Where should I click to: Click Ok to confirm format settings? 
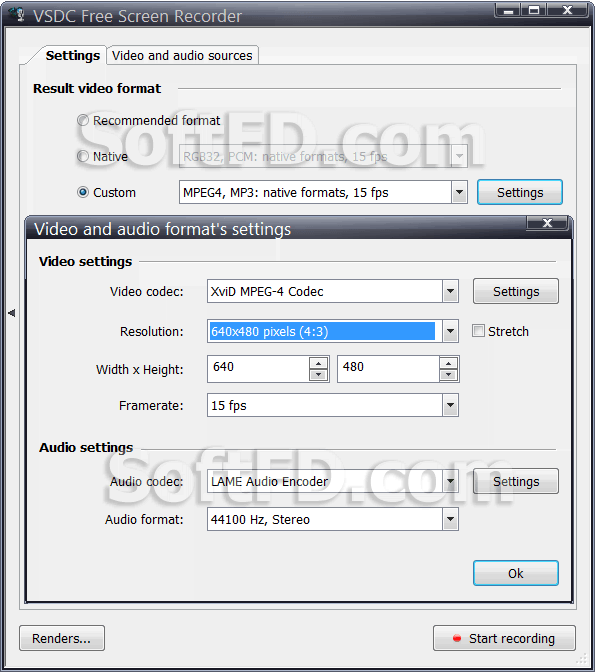(x=516, y=573)
